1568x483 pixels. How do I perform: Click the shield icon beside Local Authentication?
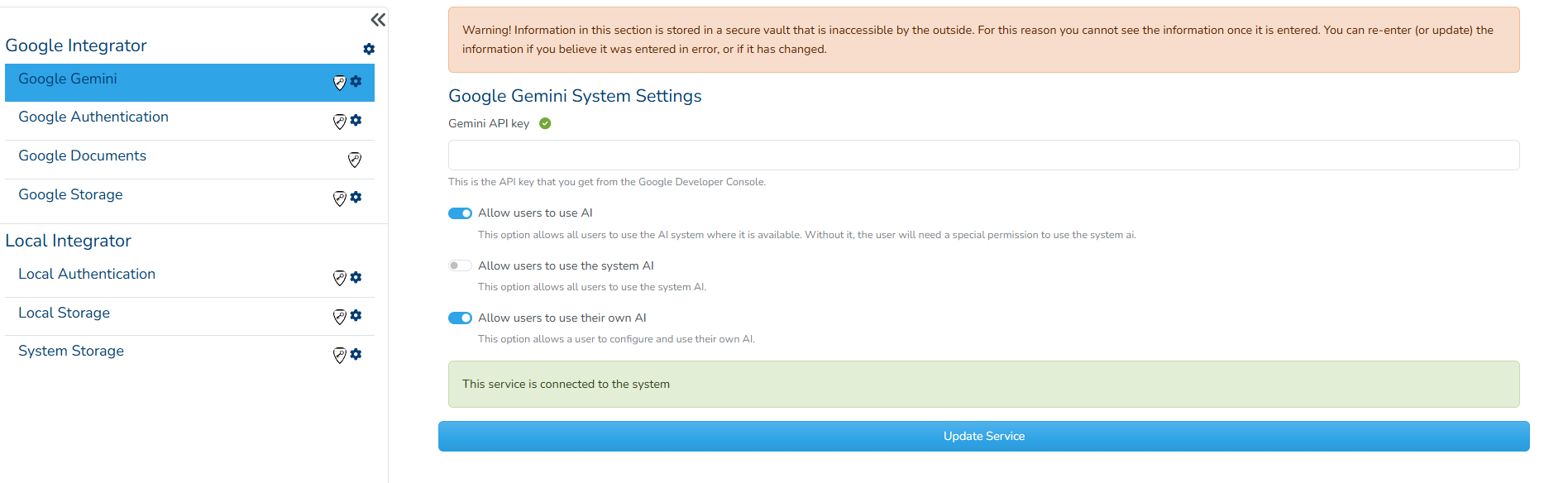point(339,278)
